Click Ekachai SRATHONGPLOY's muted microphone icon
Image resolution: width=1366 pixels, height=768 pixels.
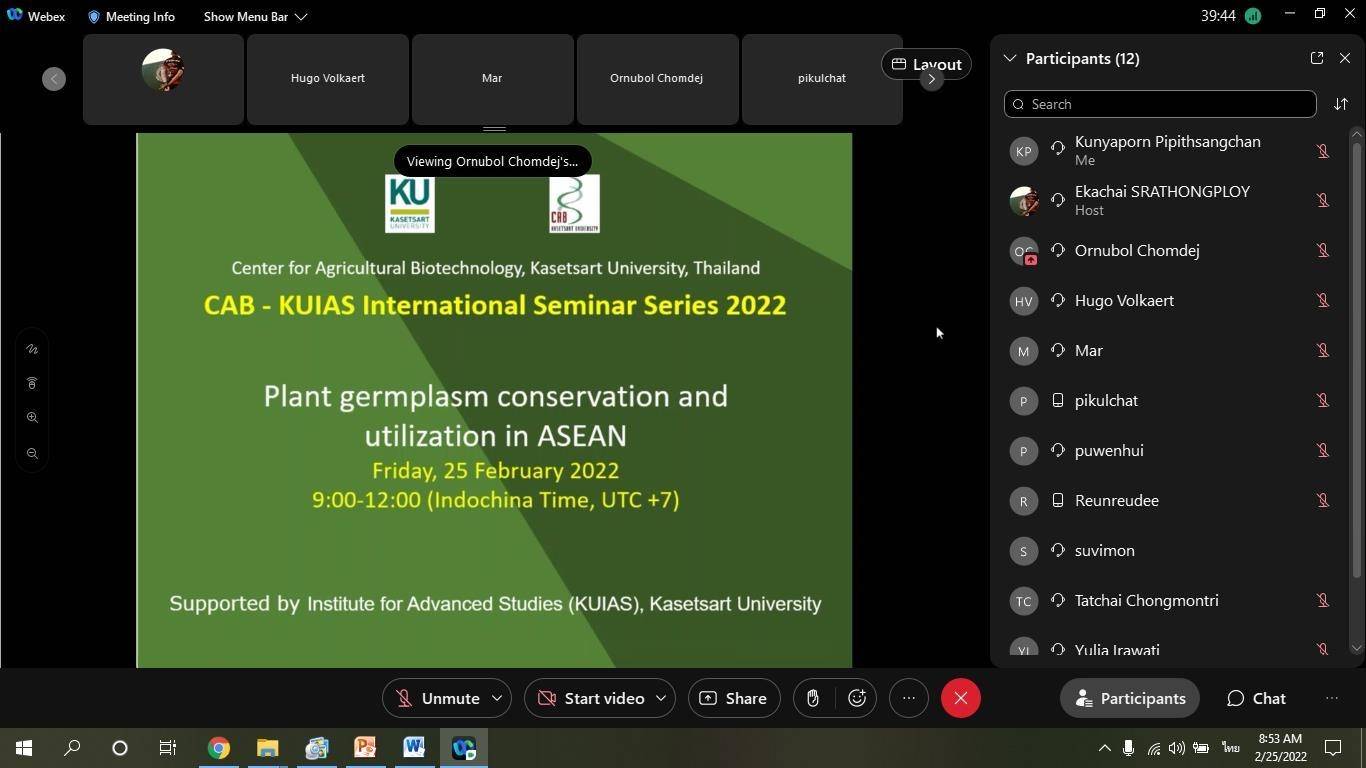1322,200
